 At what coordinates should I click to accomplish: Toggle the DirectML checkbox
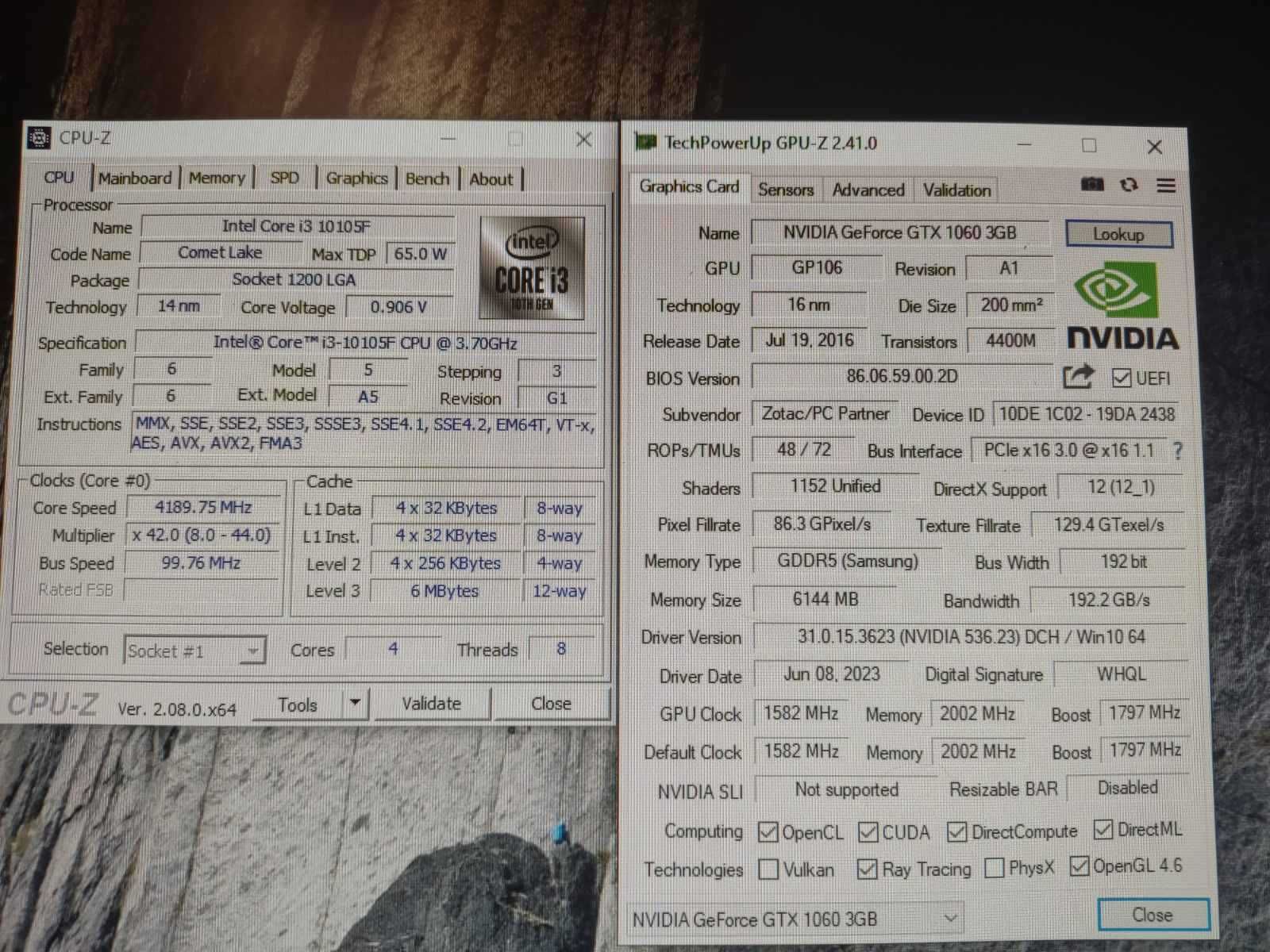[1103, 830]
